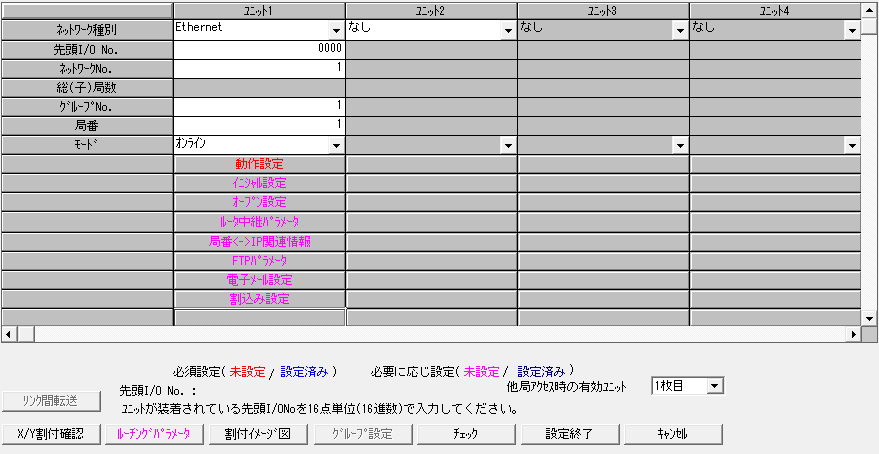
Task: Click the イニシャル設定 button
Action: [x=259, y=183]
